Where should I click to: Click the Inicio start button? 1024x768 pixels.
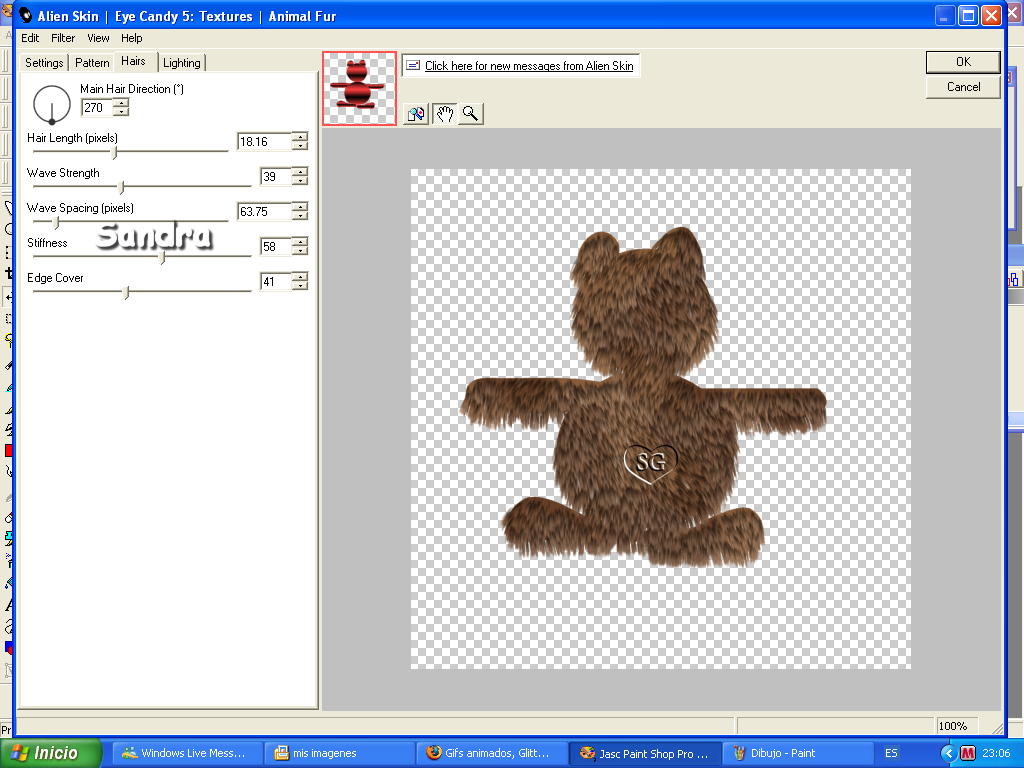[51, 753]
